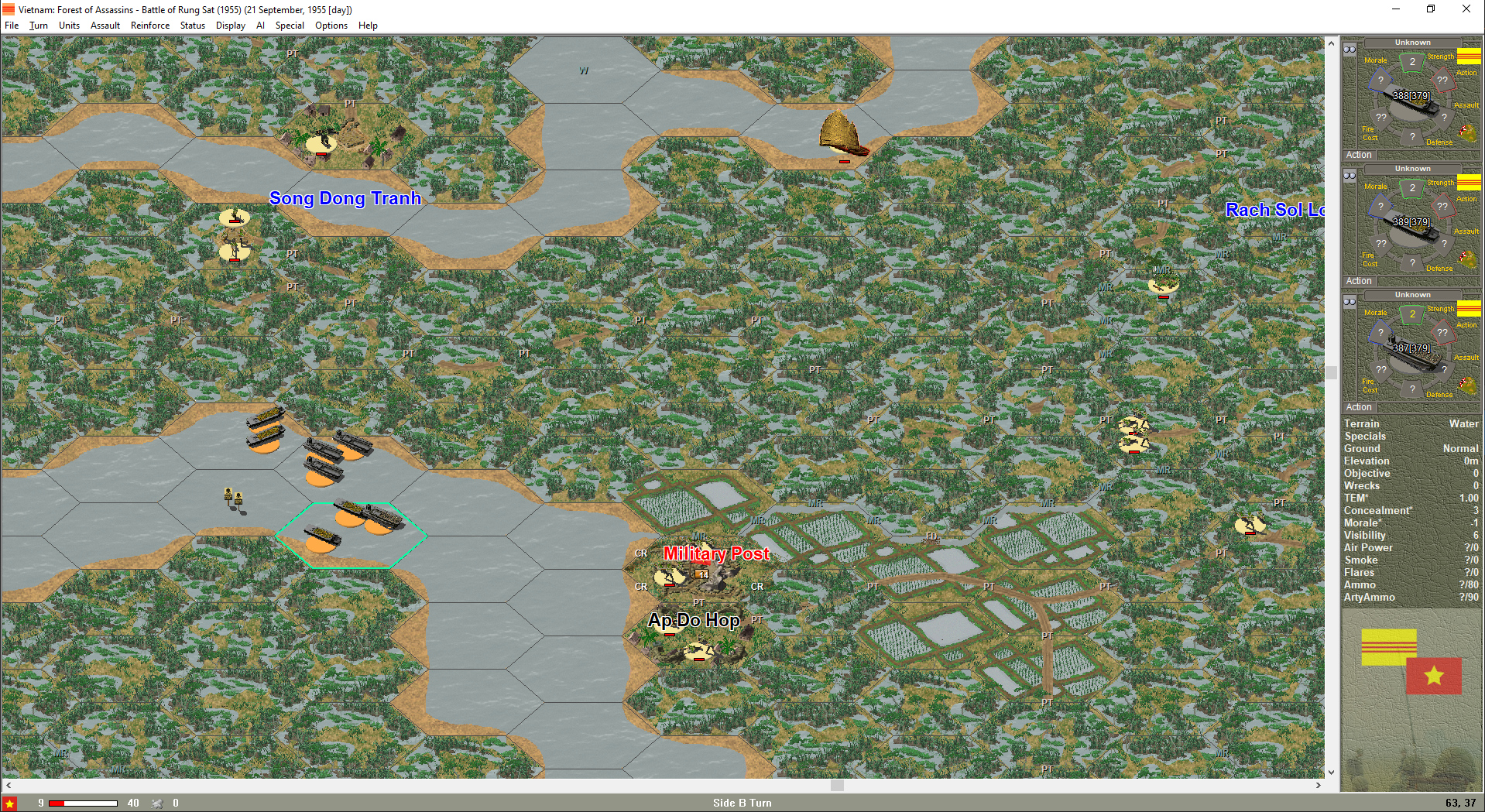Click the Song Dong Tranh map label
The height and width of the screenshot is (812, 1485).
pyautogui.click(x=345, y=198)
